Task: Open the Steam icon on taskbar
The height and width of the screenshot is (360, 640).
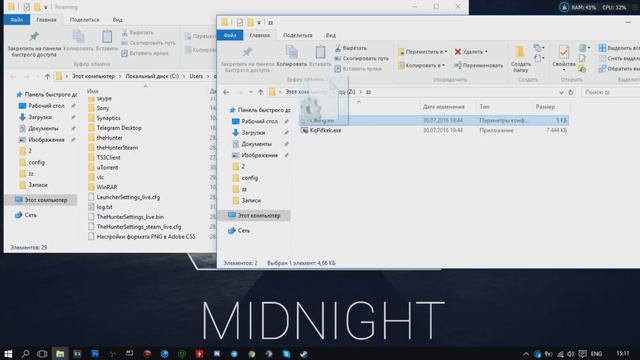Action: pyautogui.click(x=304, y=354)
